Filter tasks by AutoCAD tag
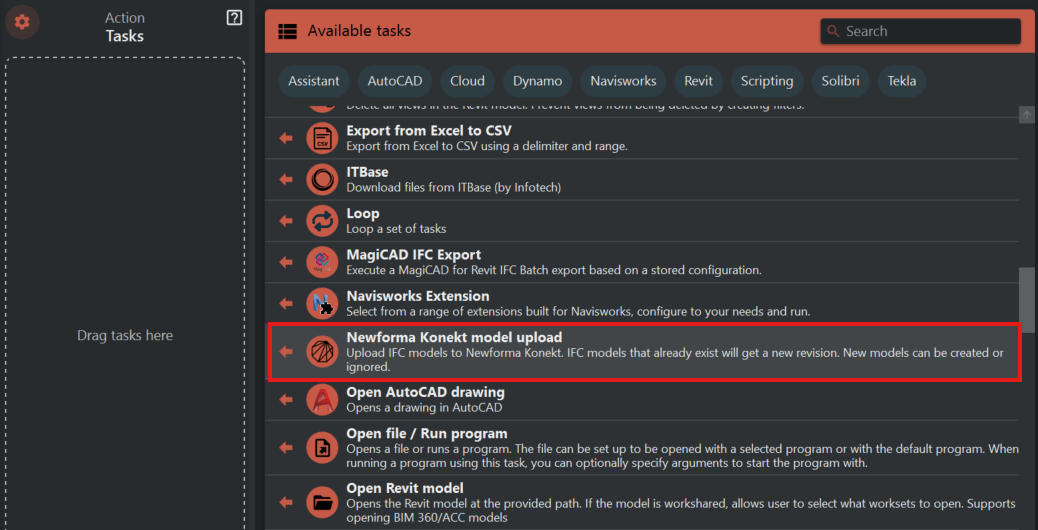Screen dimensions: 1038x530 click(x=395, y=81)
